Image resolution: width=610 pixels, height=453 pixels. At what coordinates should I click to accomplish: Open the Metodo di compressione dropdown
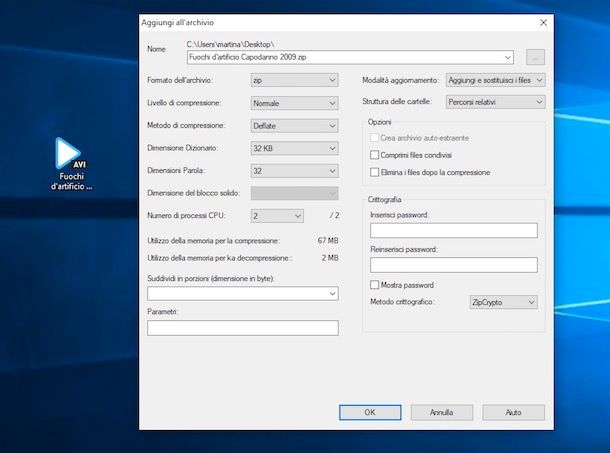(x=294, y=126)
